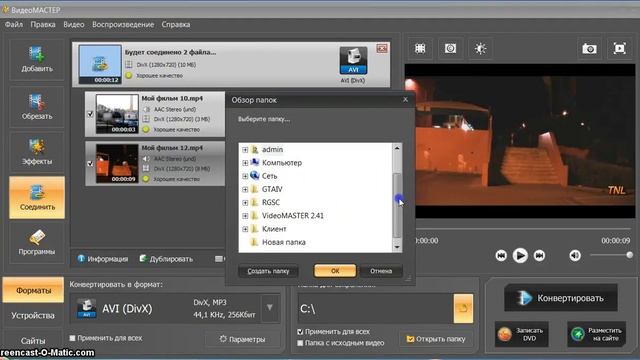Open the Справка menu
Image resolution: width=640 pixels, height=360 pixels.
click(x=176, y=24)
